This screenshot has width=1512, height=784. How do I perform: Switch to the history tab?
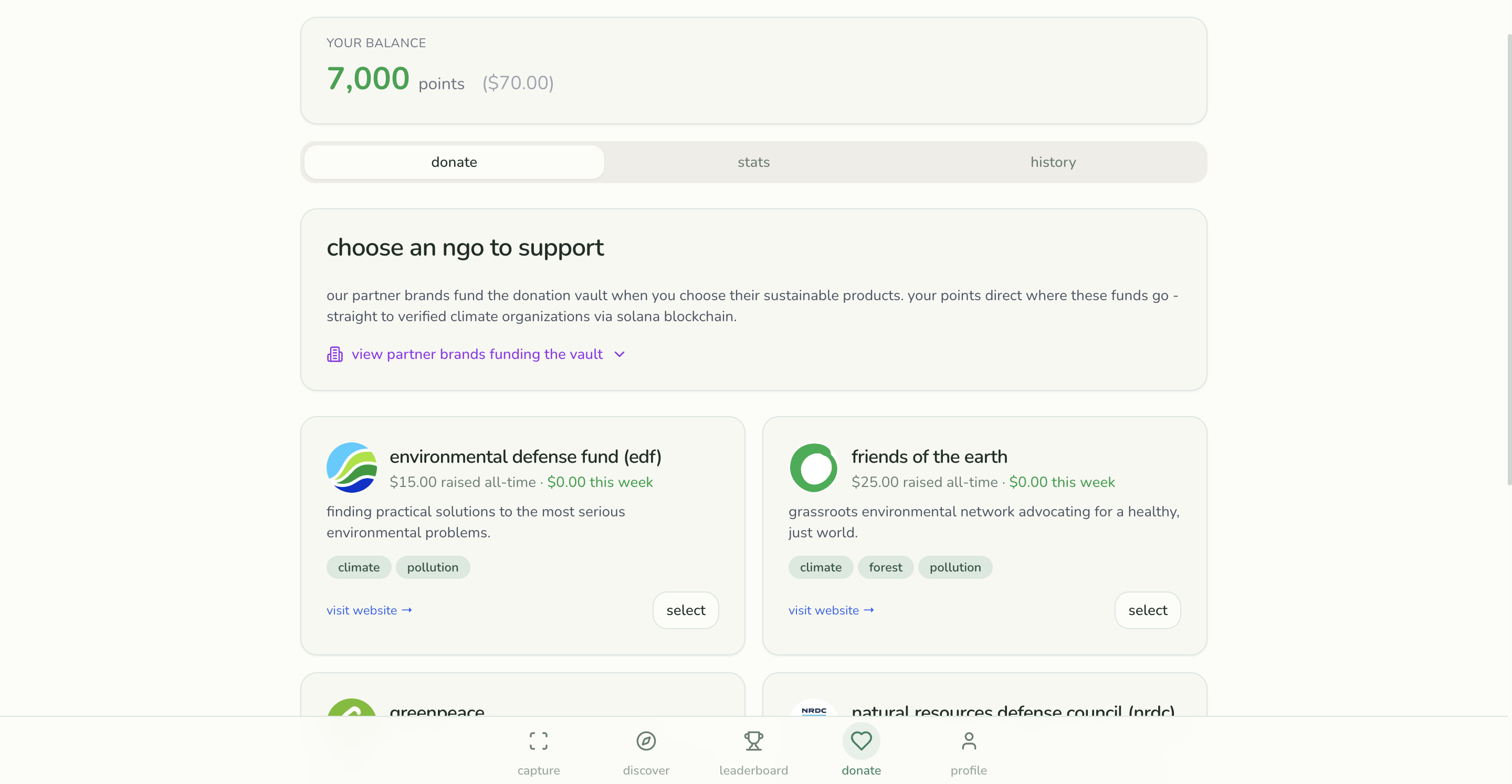[1053, 162]
